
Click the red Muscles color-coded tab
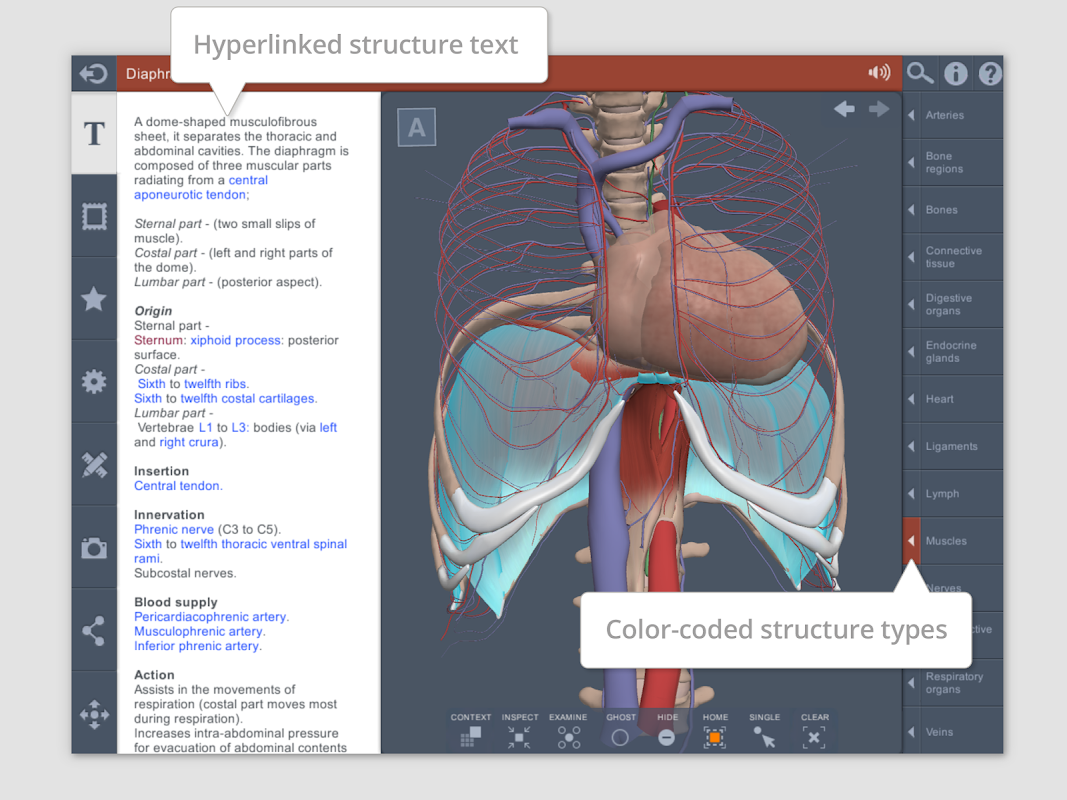click(911, 541)
